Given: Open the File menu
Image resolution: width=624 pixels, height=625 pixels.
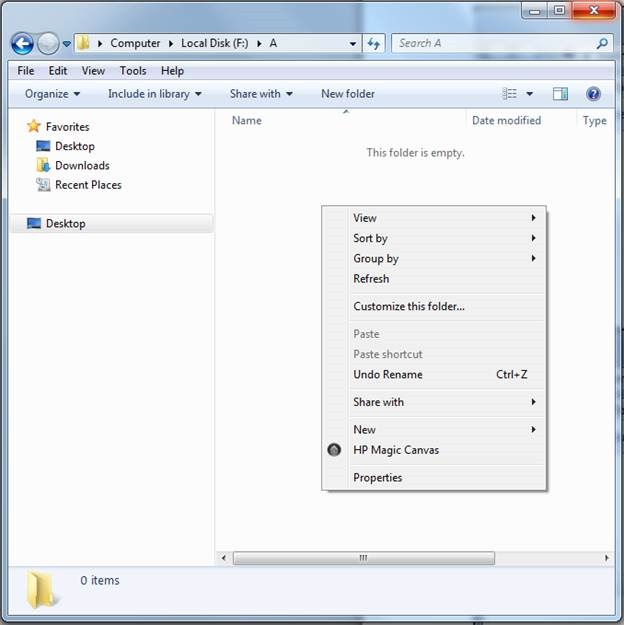Looking at the screenshot, I should click(x=26, y=71).
